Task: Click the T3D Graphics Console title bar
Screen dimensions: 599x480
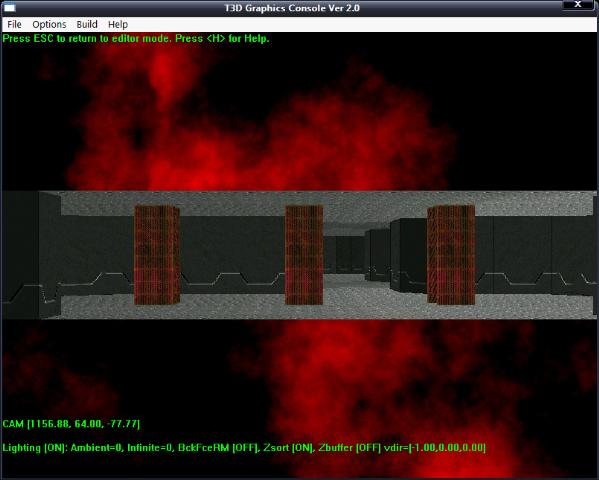Action: [292, 8]
